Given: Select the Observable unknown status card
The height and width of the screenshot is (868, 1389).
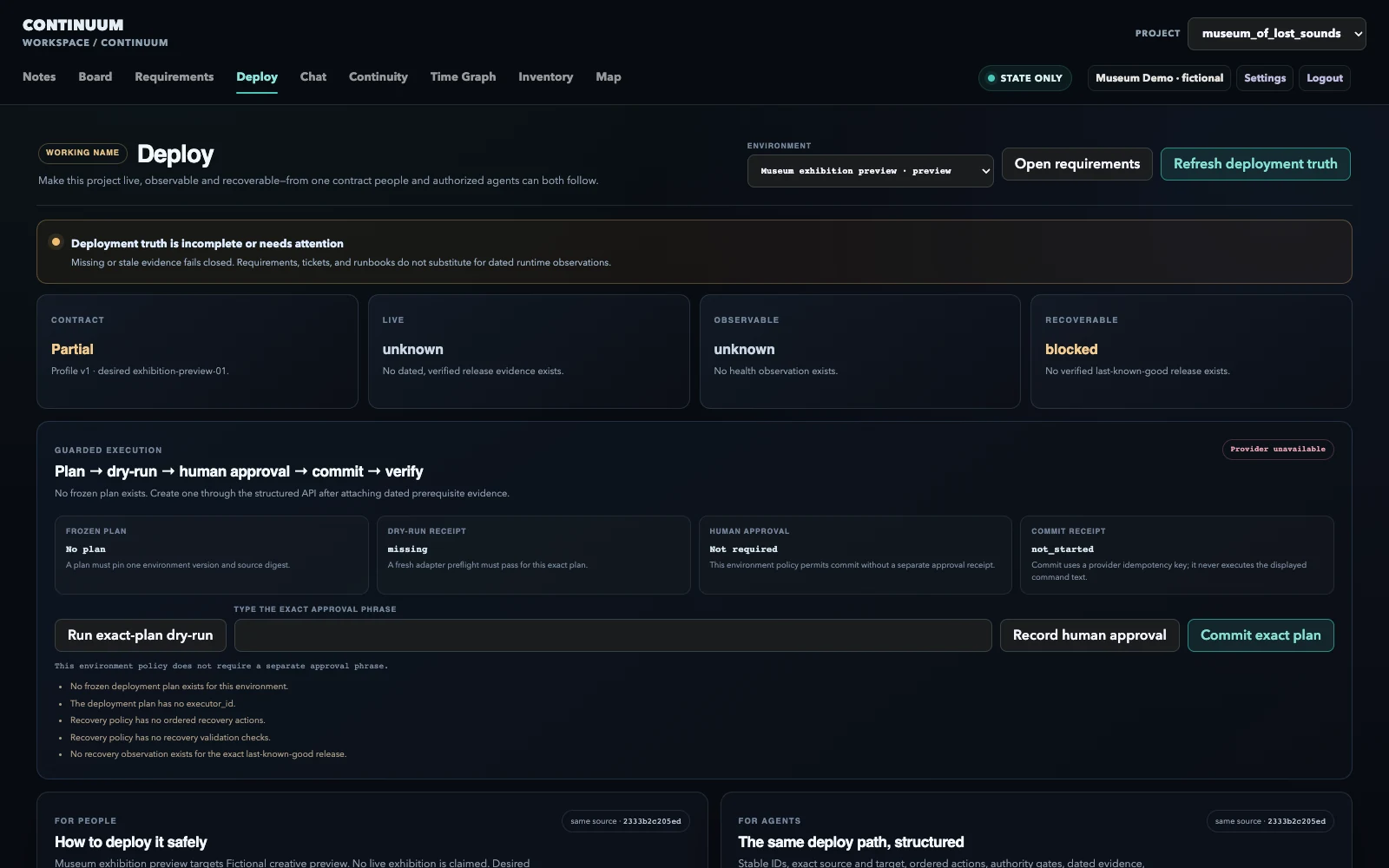Looking at the screenshot, I should pos(859,352).
